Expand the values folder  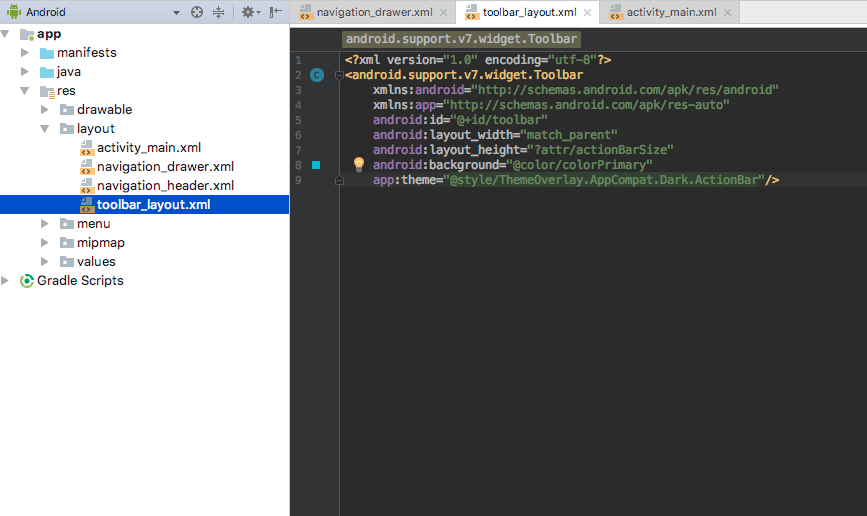click(45, 262)
